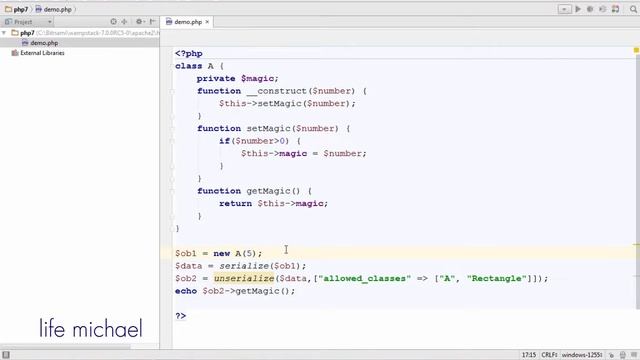Click the 17:15 cursor position in status bar
Image resolution: width=640 pixels, height=360 pixels.
529,355
